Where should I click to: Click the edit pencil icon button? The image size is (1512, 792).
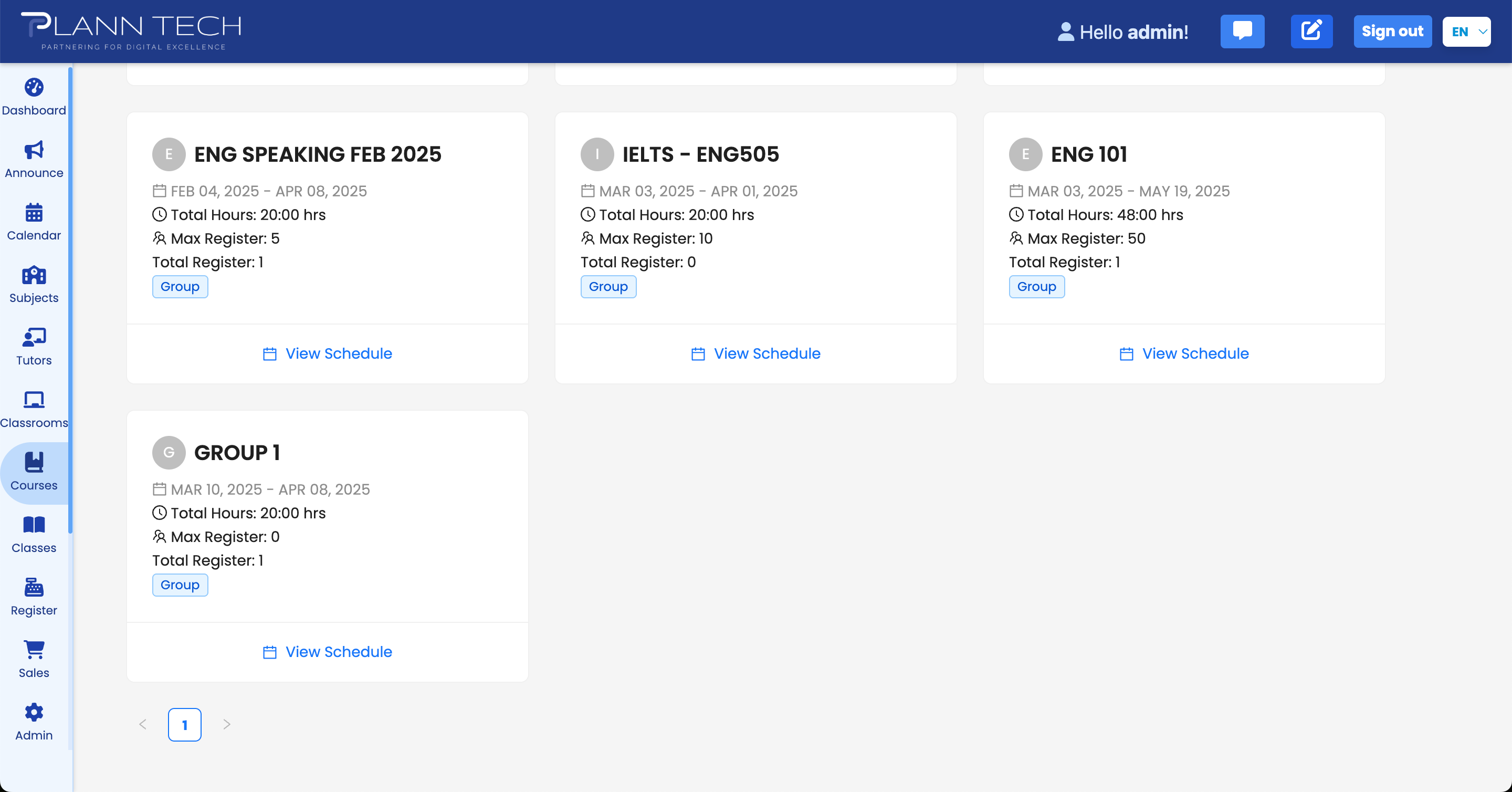point(1311,31)
